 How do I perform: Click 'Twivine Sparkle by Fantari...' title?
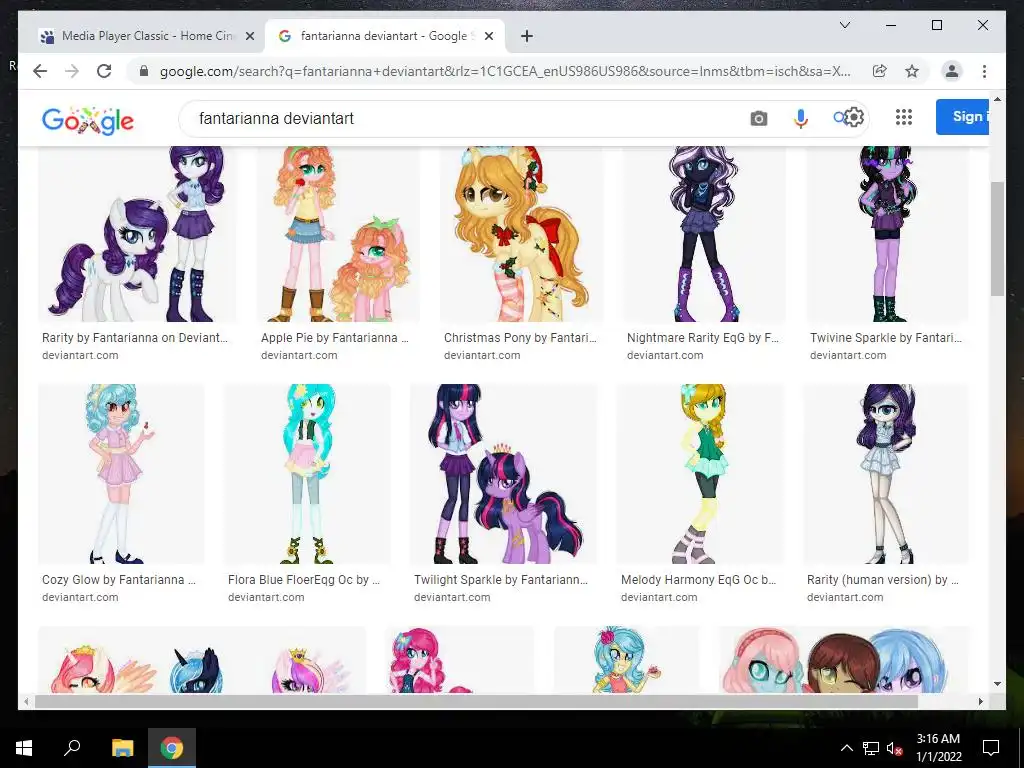[x=886, y=338]
